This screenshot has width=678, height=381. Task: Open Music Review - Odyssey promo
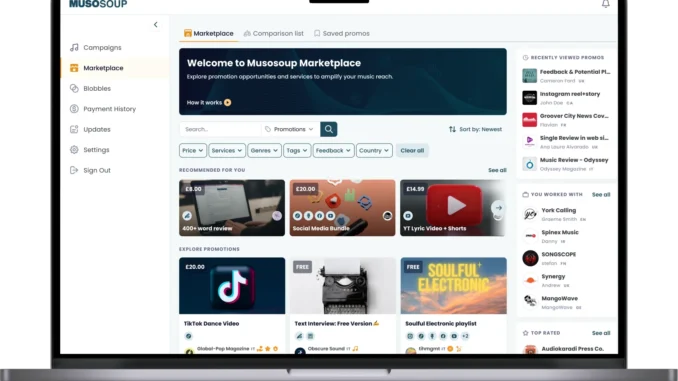click(566, 164)
